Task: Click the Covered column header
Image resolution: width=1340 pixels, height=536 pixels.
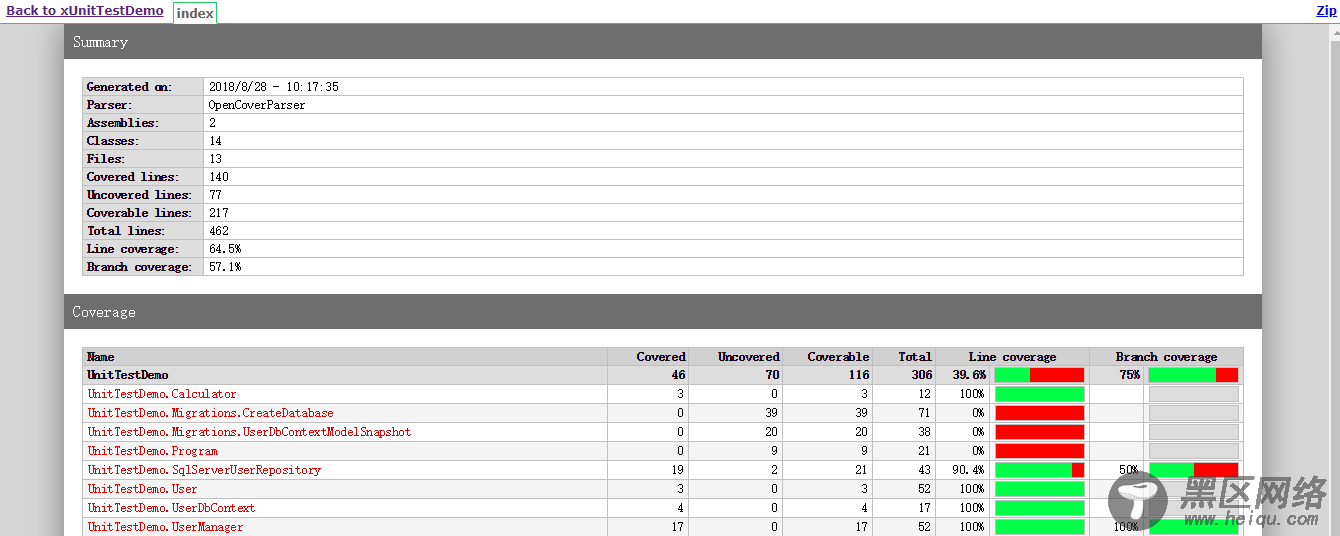Action: (661, 357)
